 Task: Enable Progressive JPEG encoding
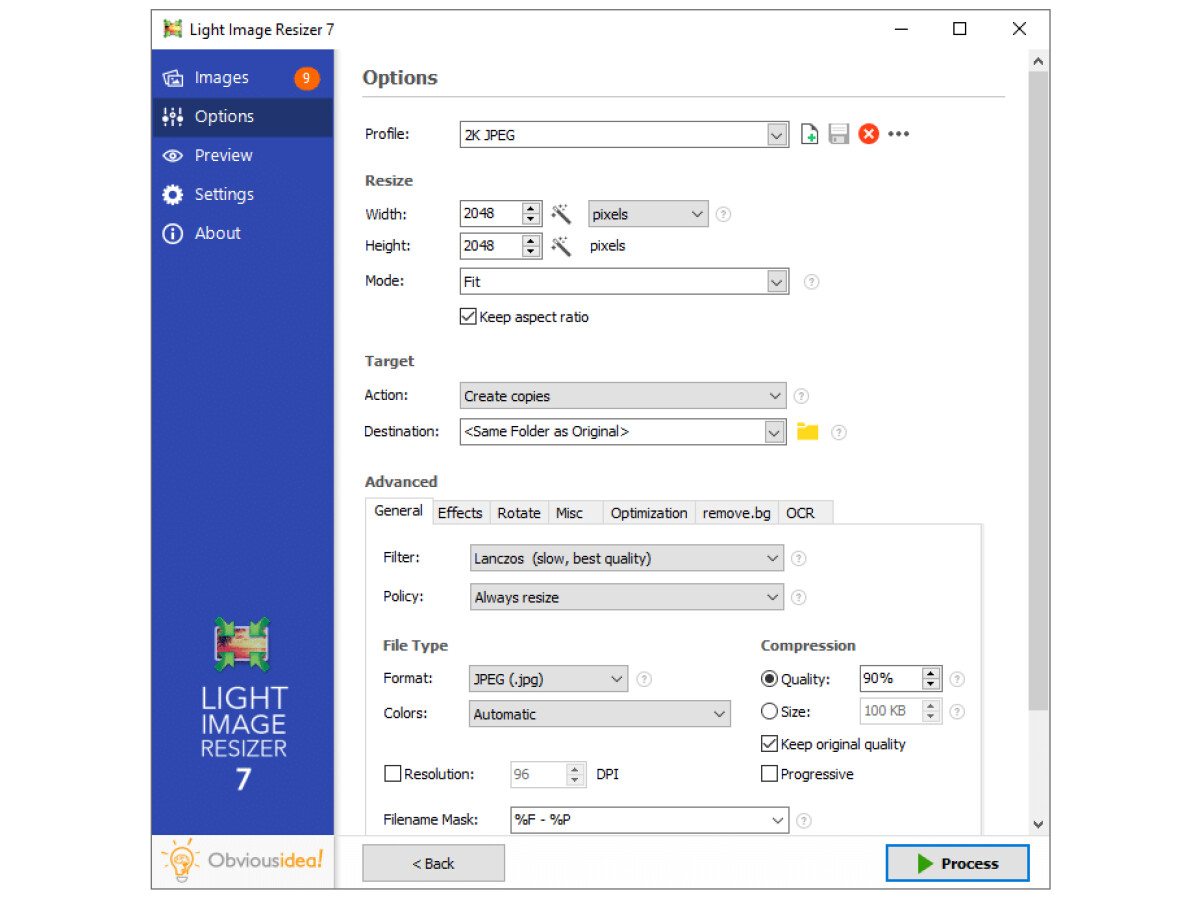coord(769,774)
